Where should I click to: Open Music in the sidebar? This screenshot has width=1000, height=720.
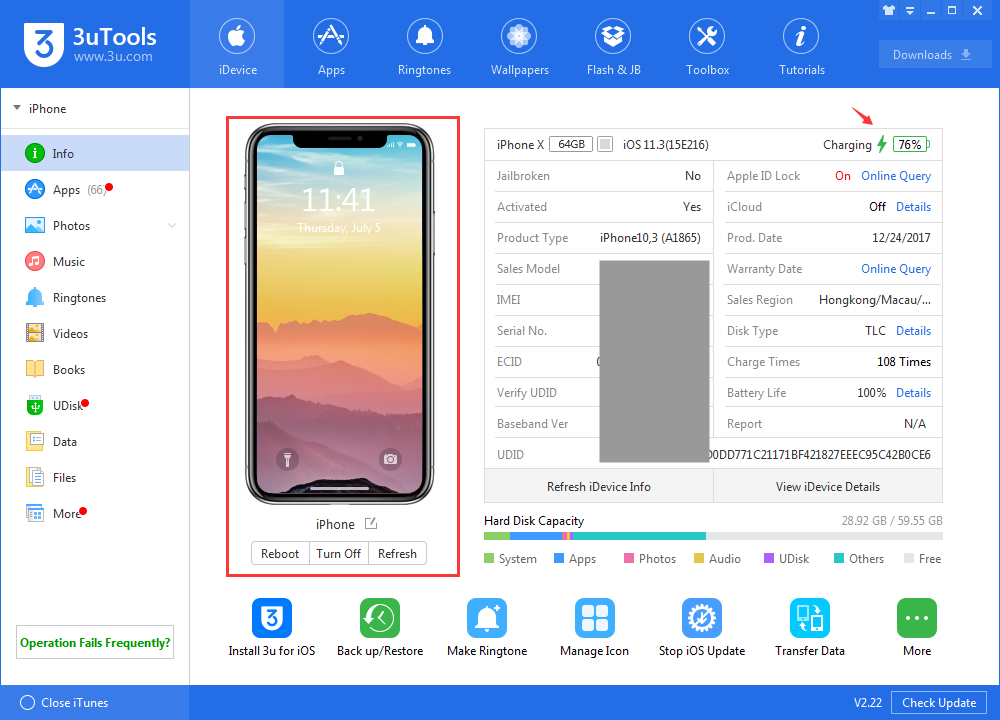[x=95, y=261]
